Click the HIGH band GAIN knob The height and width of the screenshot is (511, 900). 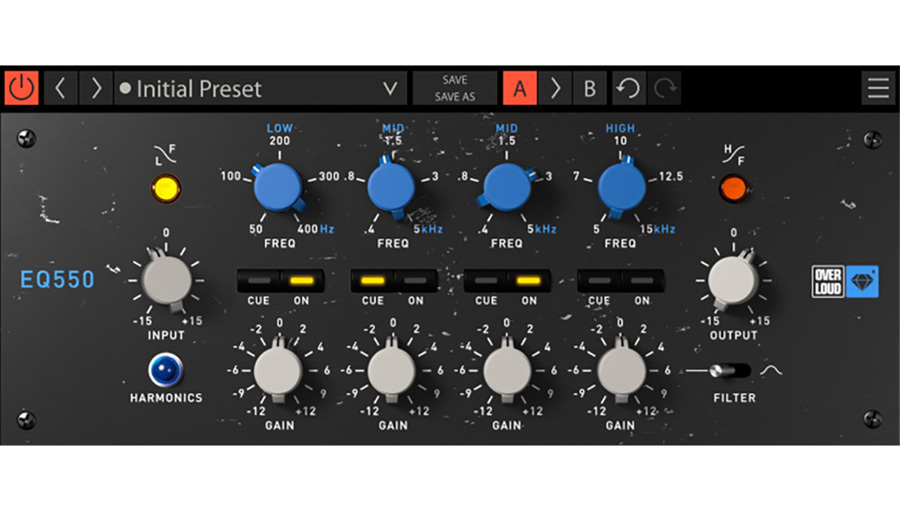click(x=621, y=371)
